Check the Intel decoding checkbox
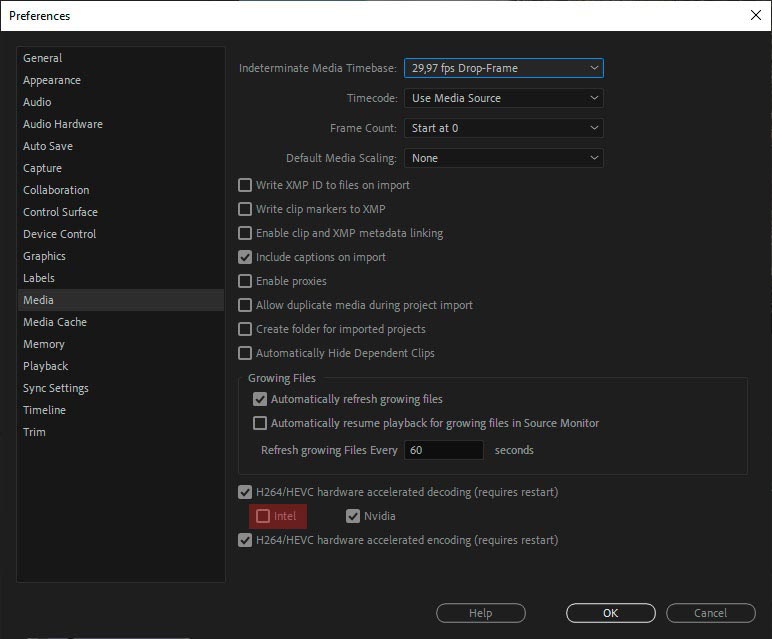 (263, 516)
